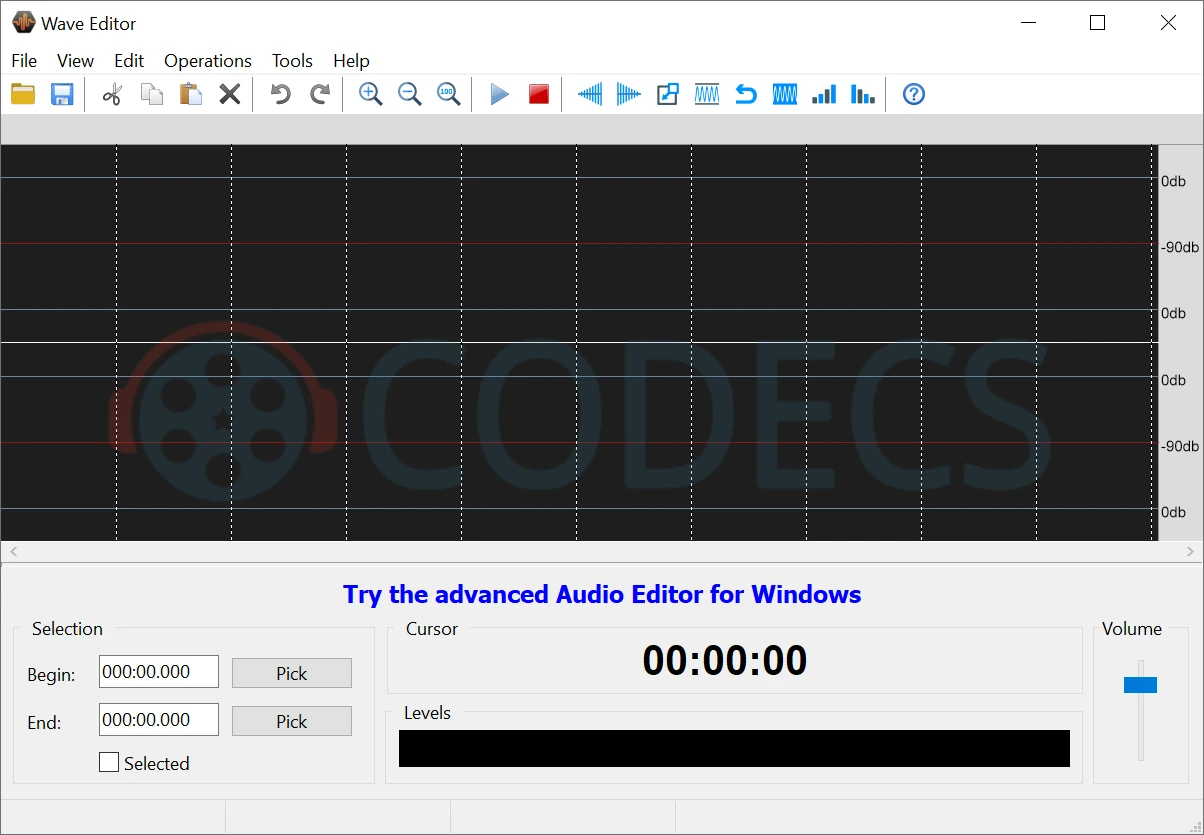Open the Tools menu
The height and width of the screenshot is (835, 1204).
click(292, 61)
